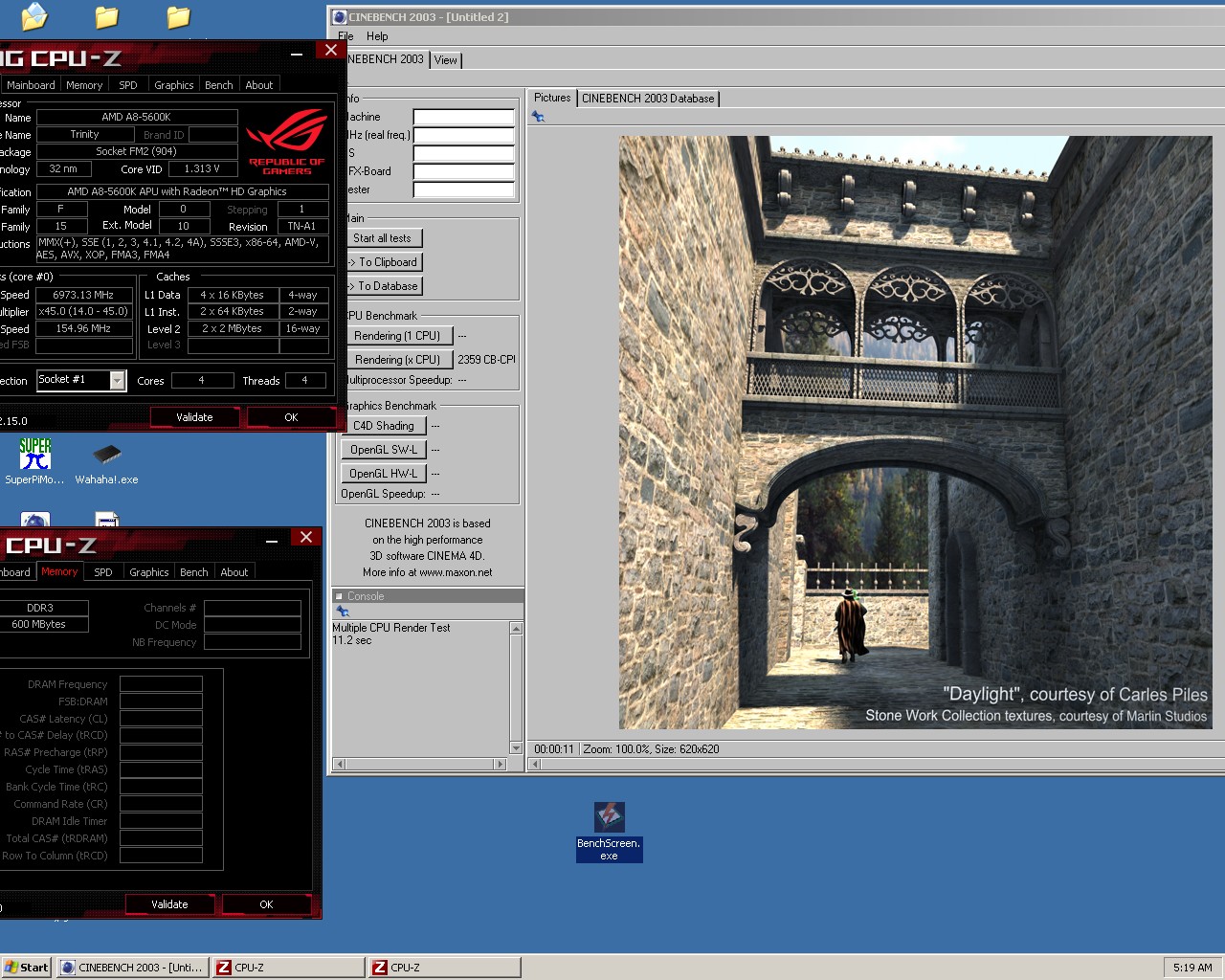This screenshot has width=1225, height=980.
Task: Open the Wahaha!.exe desktop icon
Action: 106,463
